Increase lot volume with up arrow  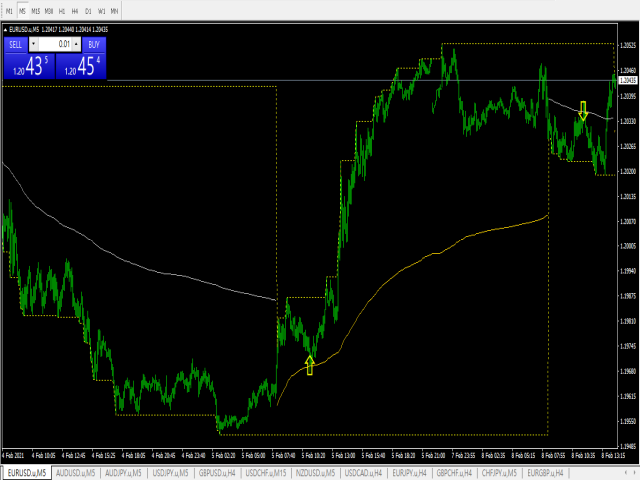[76, 44]
